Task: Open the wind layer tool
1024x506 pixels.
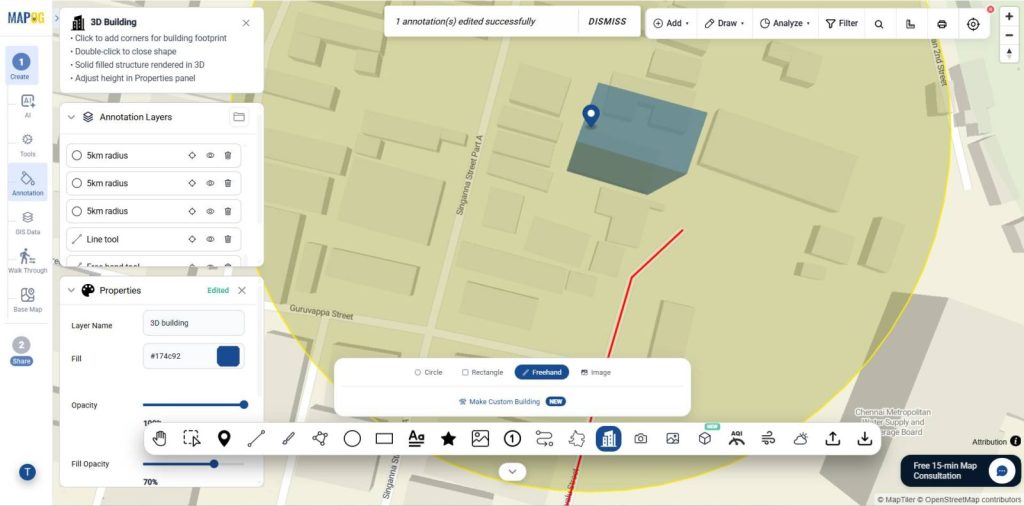Action: (769, 439)
